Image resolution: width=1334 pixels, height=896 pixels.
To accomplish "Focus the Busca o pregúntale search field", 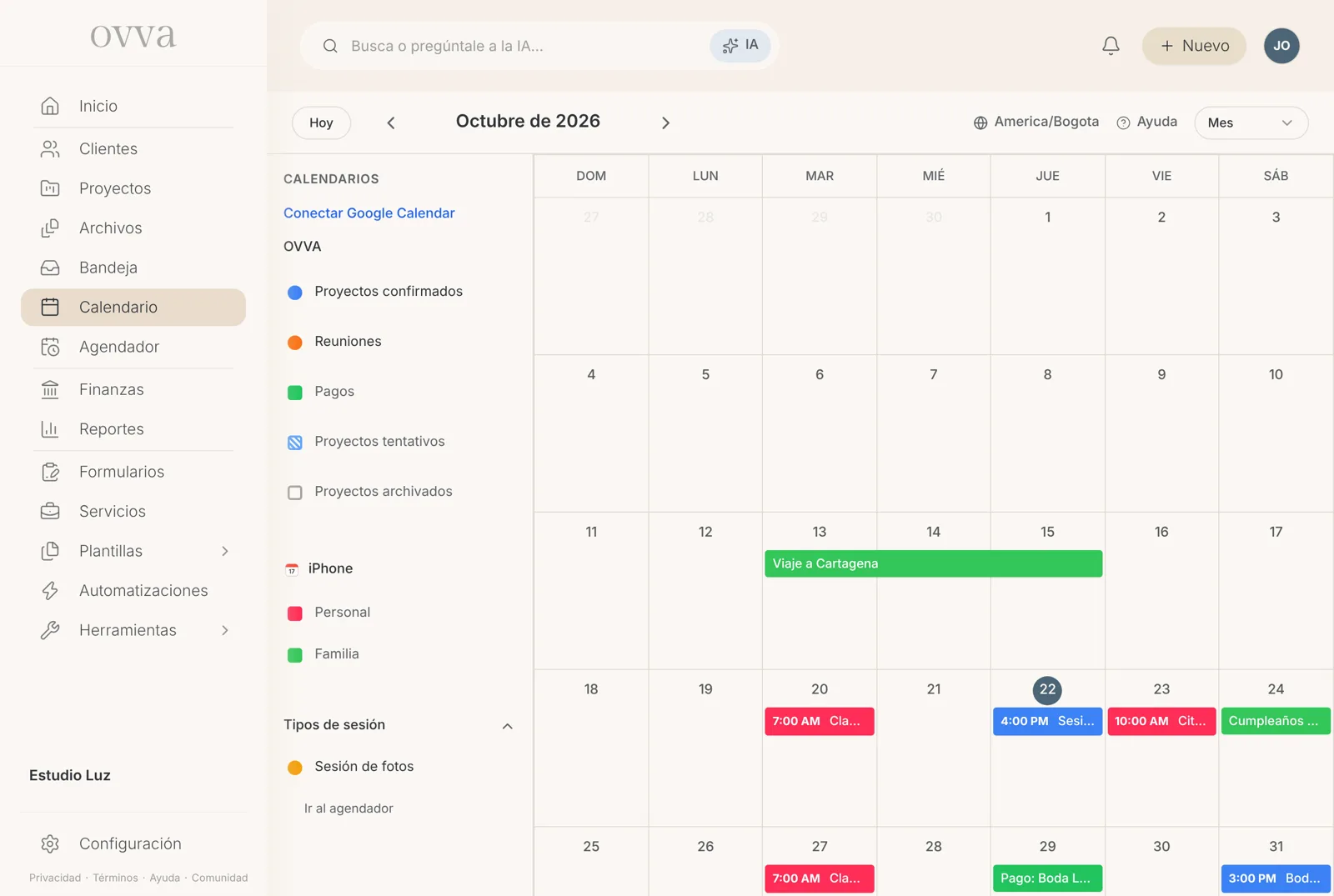I will coord(539,46).
